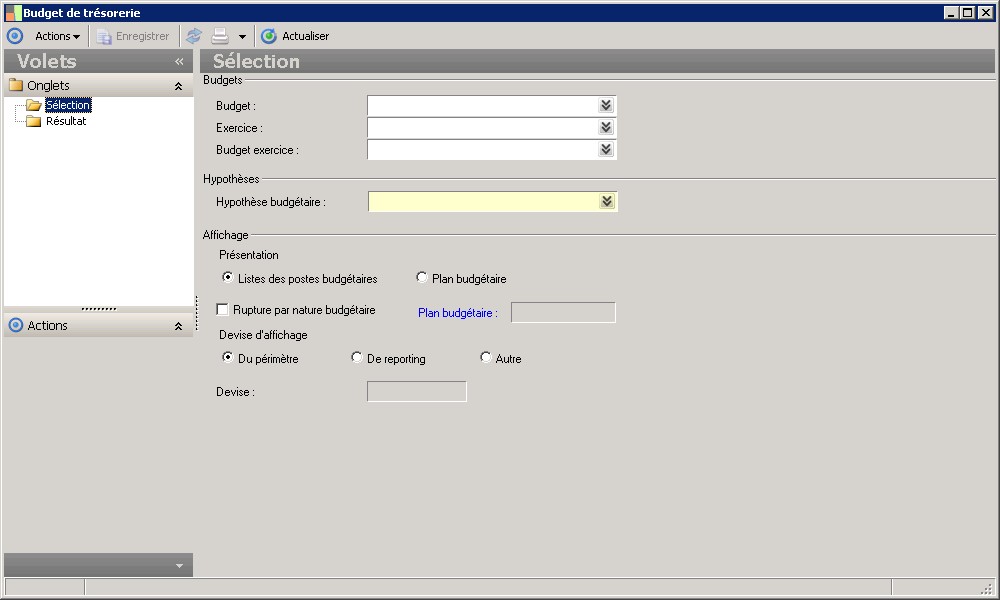1000x600 pixels.
Task: Click the Budget de trésorerie window icon
Action: 13,13
